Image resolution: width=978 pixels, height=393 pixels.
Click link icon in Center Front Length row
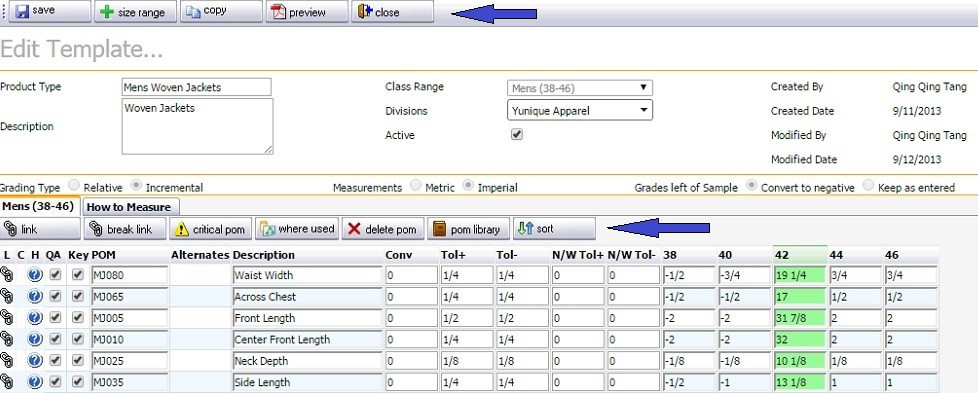click(x=6, y=339)
